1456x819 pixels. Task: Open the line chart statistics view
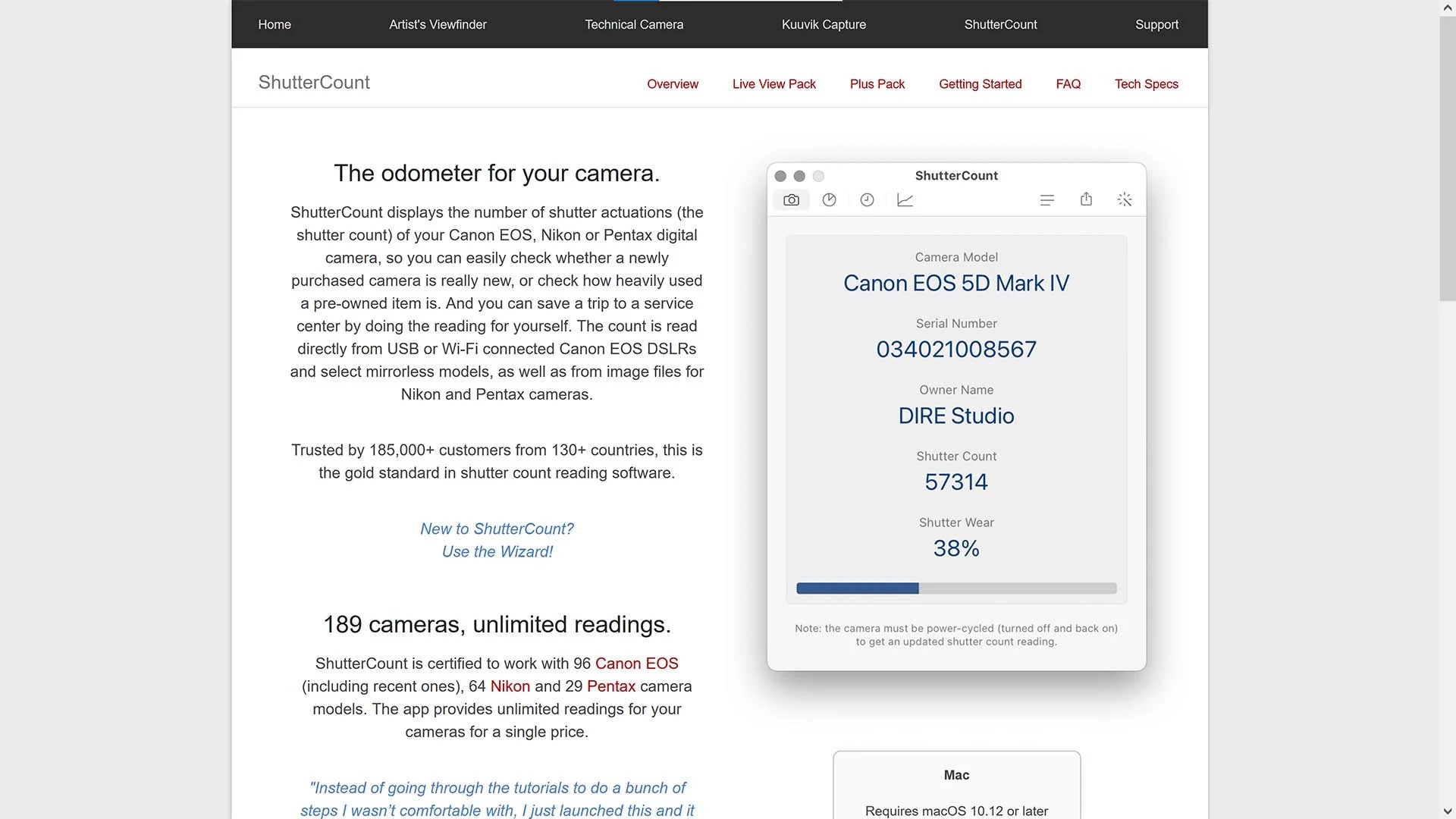point(905,199)
